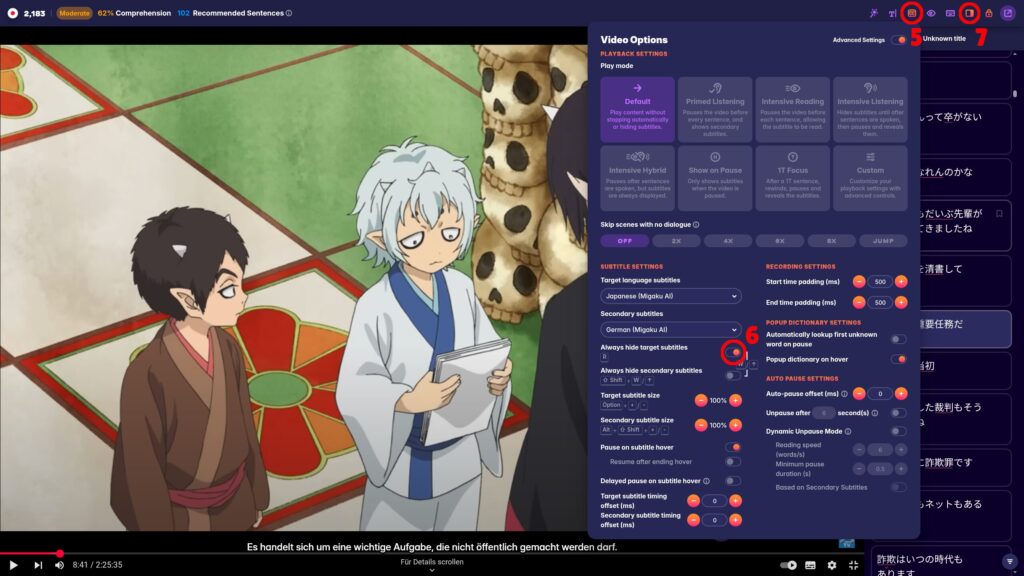Set skip scenes speed to 2X
This screenshot has width=1024, height=576.
pyautogui.click(x=677, y=241)
